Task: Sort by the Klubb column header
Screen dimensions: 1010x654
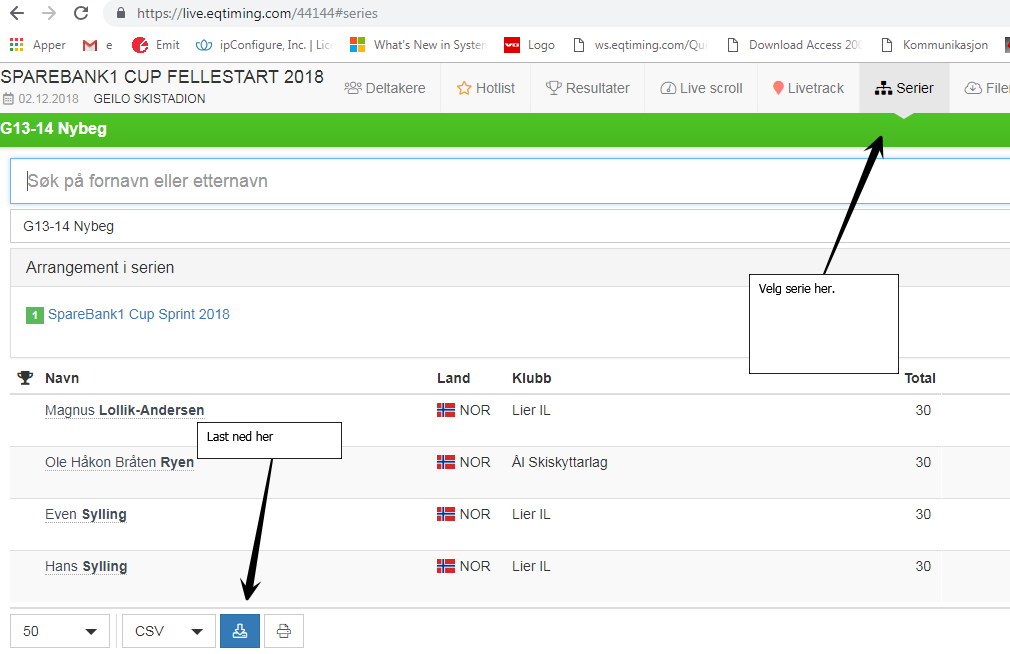Action: pyautogui.click(x=531, y=378)
